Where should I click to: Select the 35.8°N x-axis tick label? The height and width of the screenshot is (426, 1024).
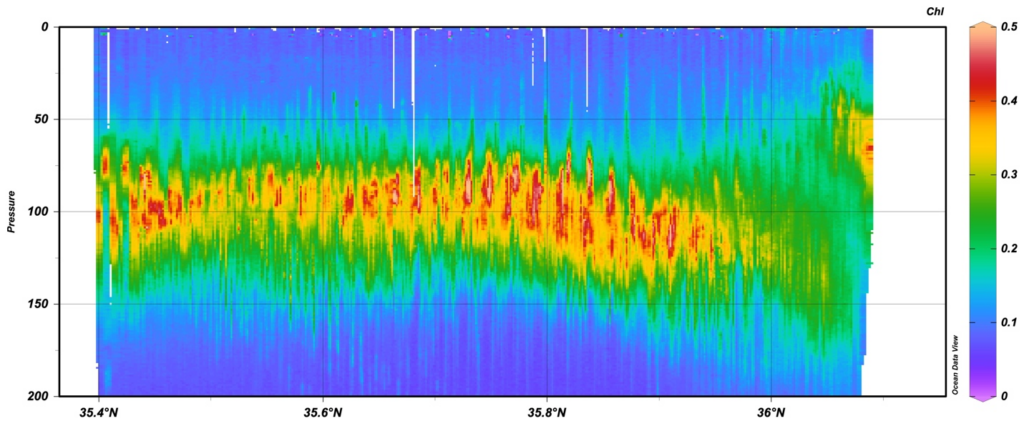[x=547, y=412]
